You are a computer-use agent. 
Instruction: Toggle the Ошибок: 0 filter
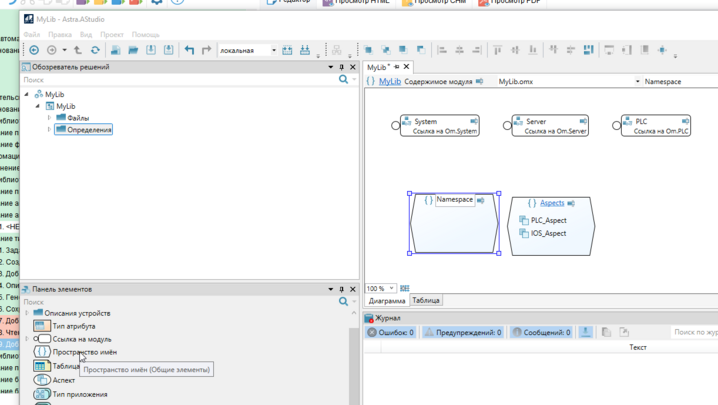[x=391, y=332]
